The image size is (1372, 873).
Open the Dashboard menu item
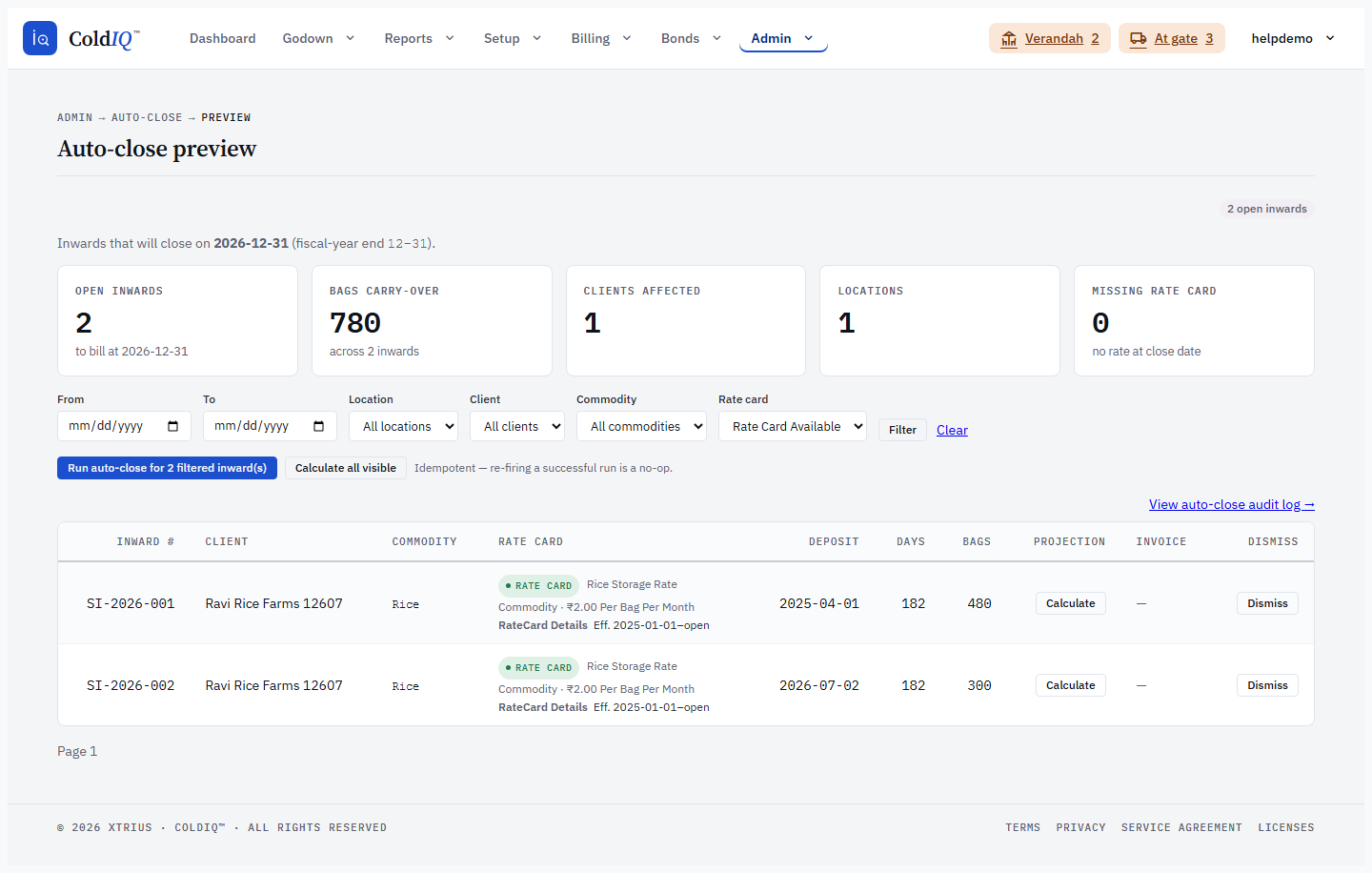pyautogui.click(x=222, y=38)
